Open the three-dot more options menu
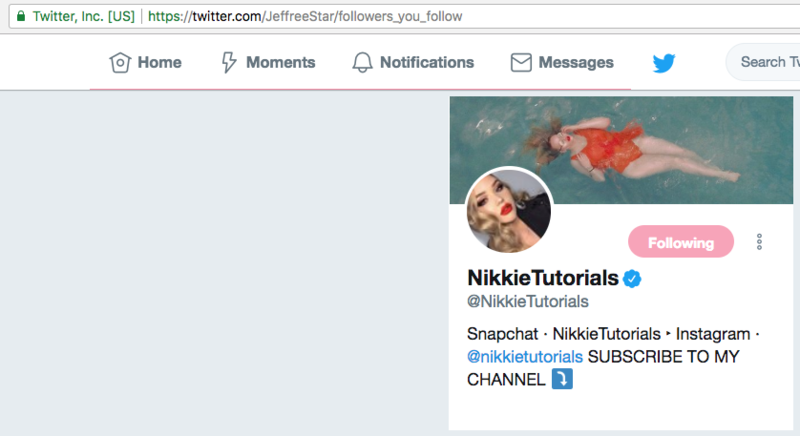The width and height of the screenshot is (800, 436). click(x=760, y=242)
